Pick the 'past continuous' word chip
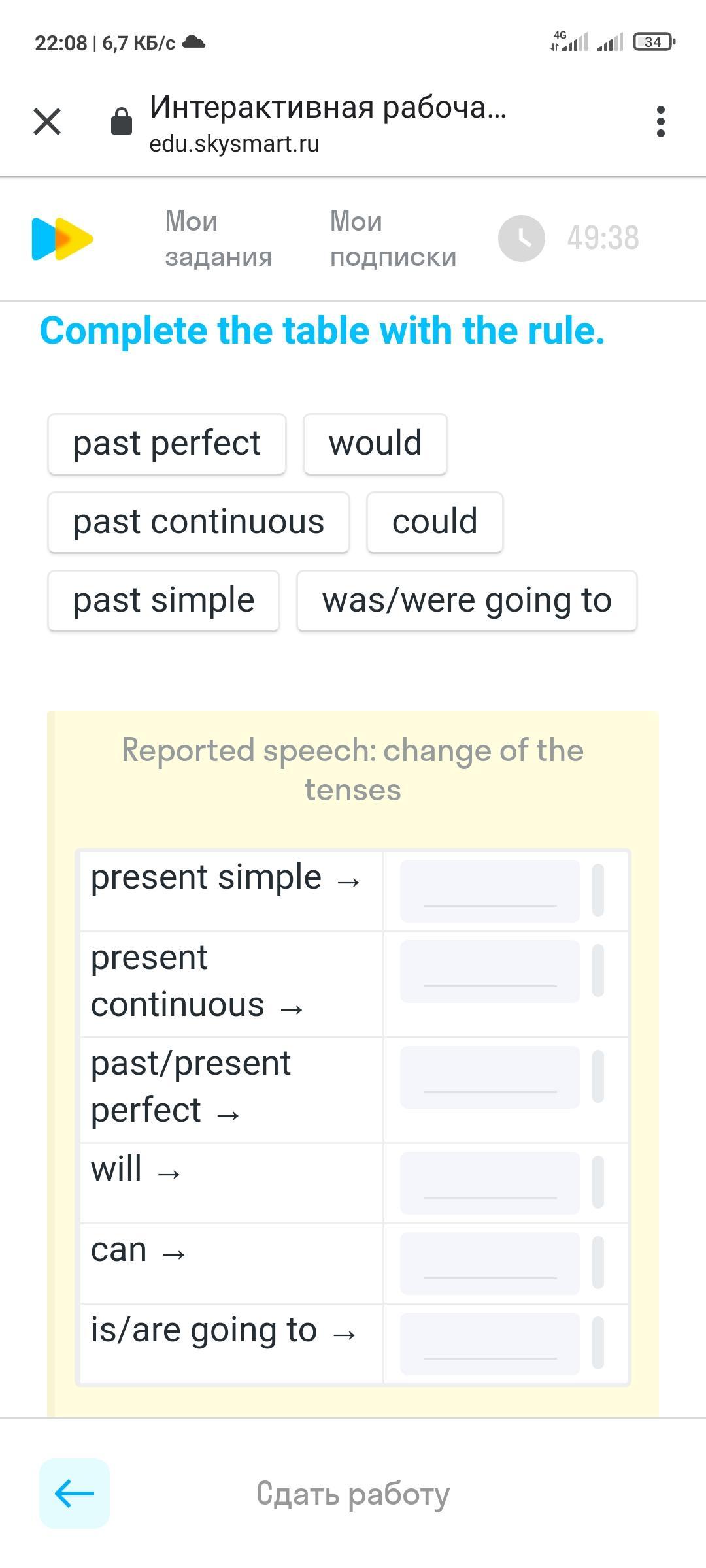706x1568 pixels. click(x=199, y=522)
